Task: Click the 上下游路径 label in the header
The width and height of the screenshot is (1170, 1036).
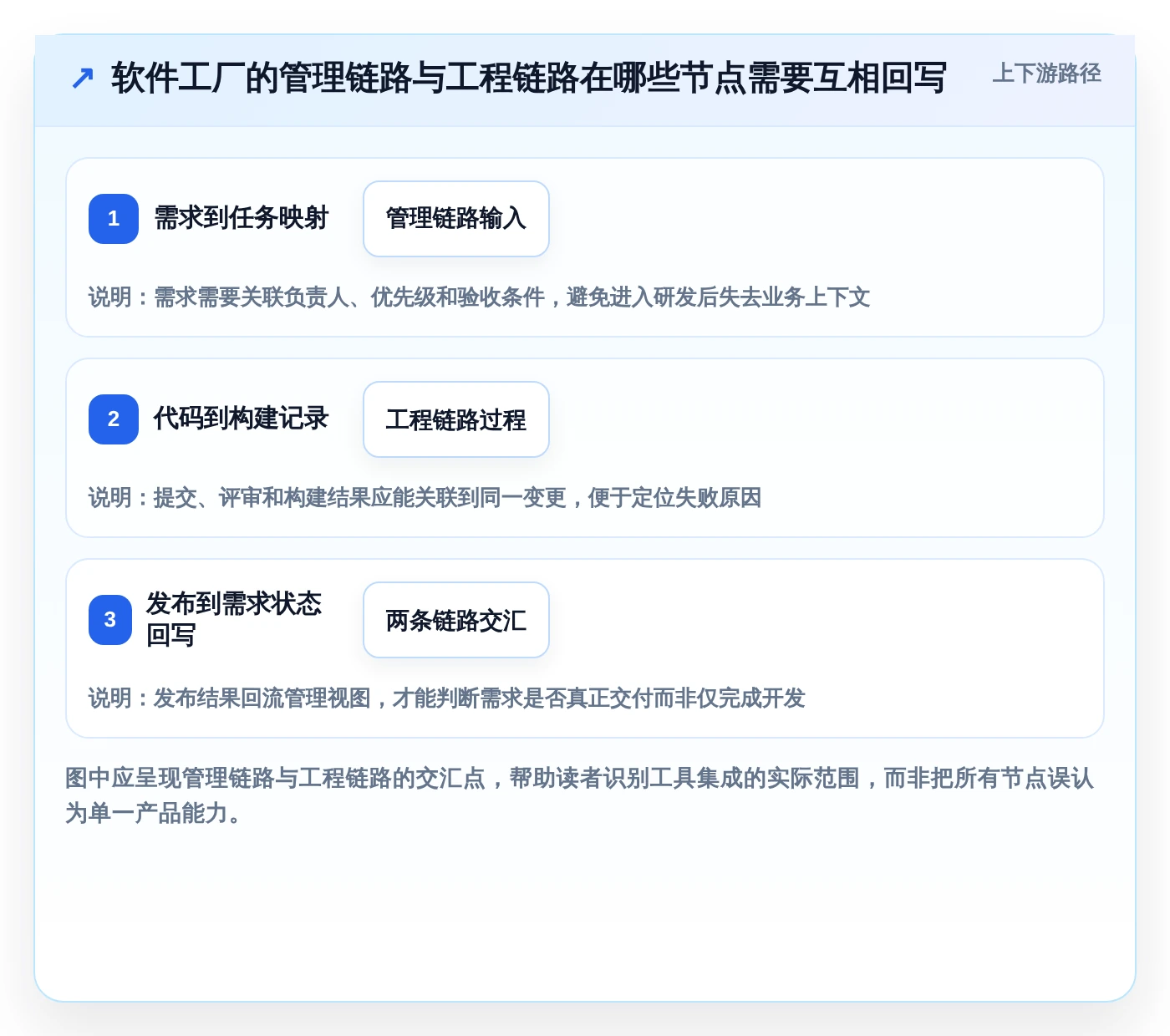Action: click(x=1046, y=74)
